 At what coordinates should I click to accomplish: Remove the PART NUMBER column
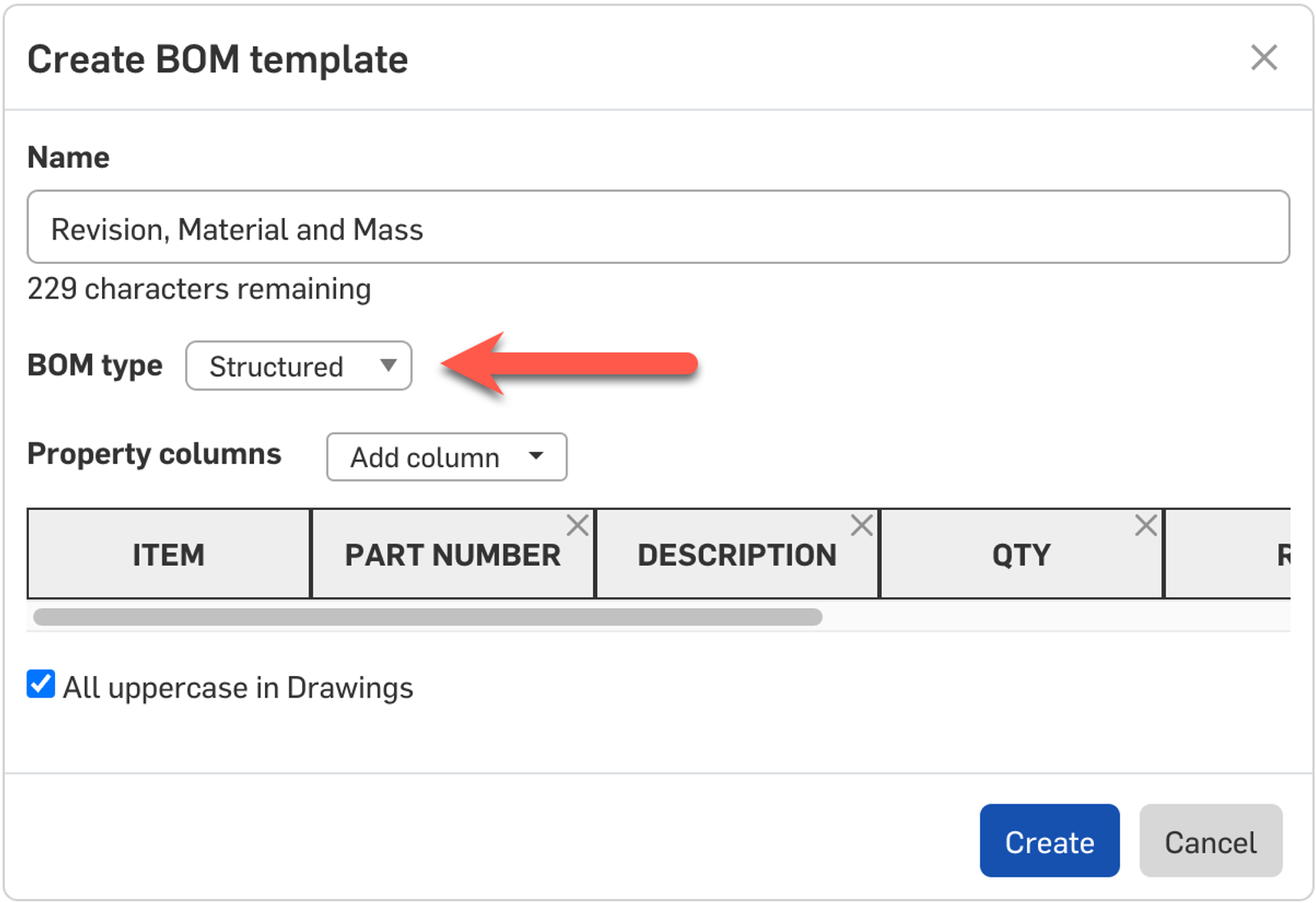tap(577, 526)
